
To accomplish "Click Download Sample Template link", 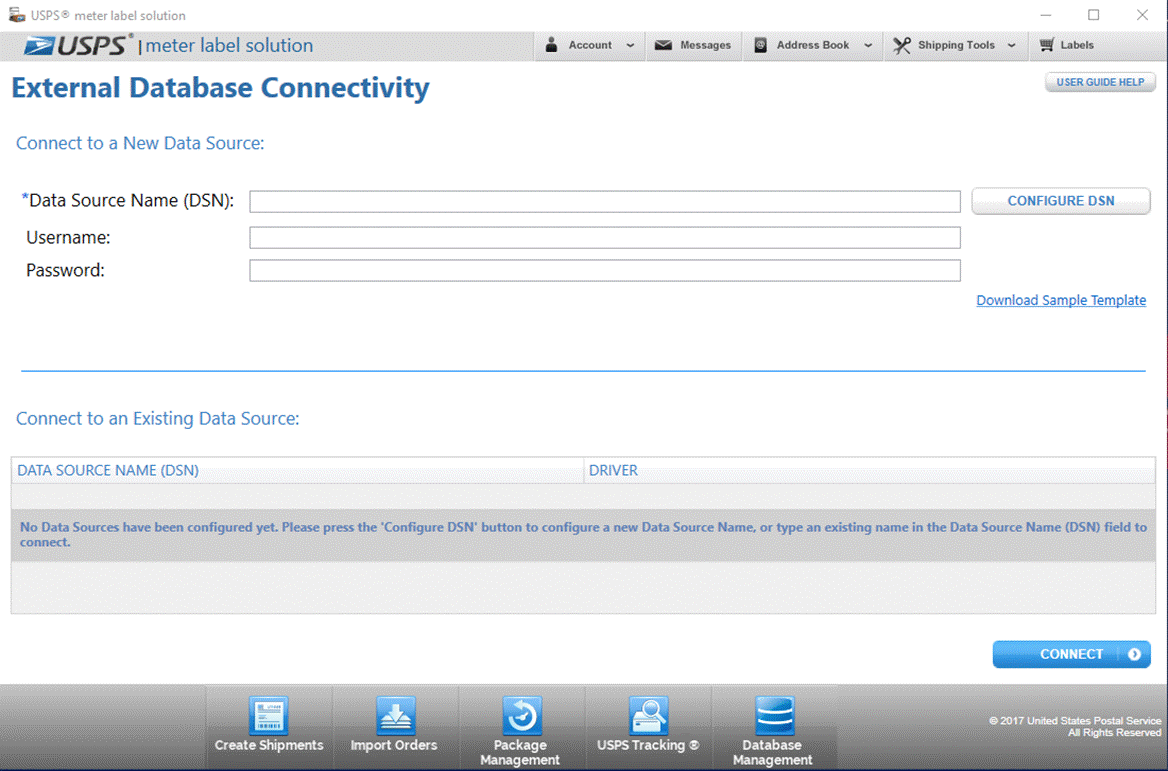I will point(1061,300).
